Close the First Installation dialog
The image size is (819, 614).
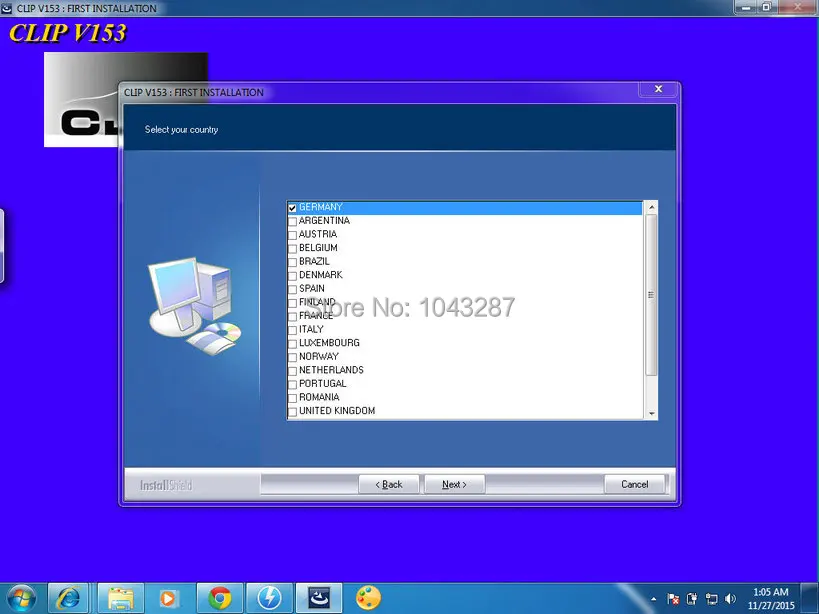(x=659, y=89)
